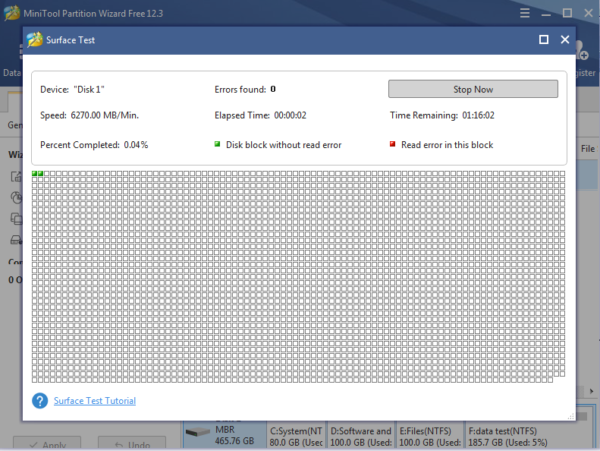Image resolution: width=600 pixels, height=451 pixels.
Task: Select the disk drive icon in main window
Action: (x=197, y=432)
